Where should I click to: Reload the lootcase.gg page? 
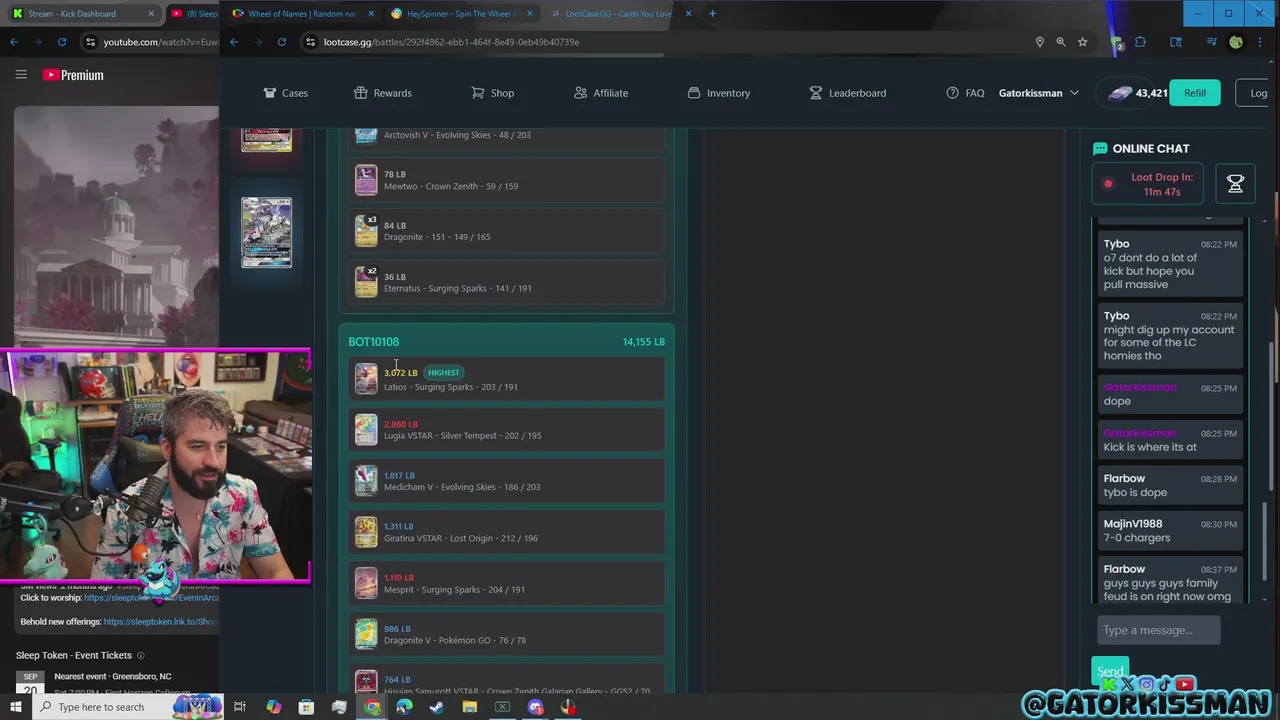tap(282, 42)
